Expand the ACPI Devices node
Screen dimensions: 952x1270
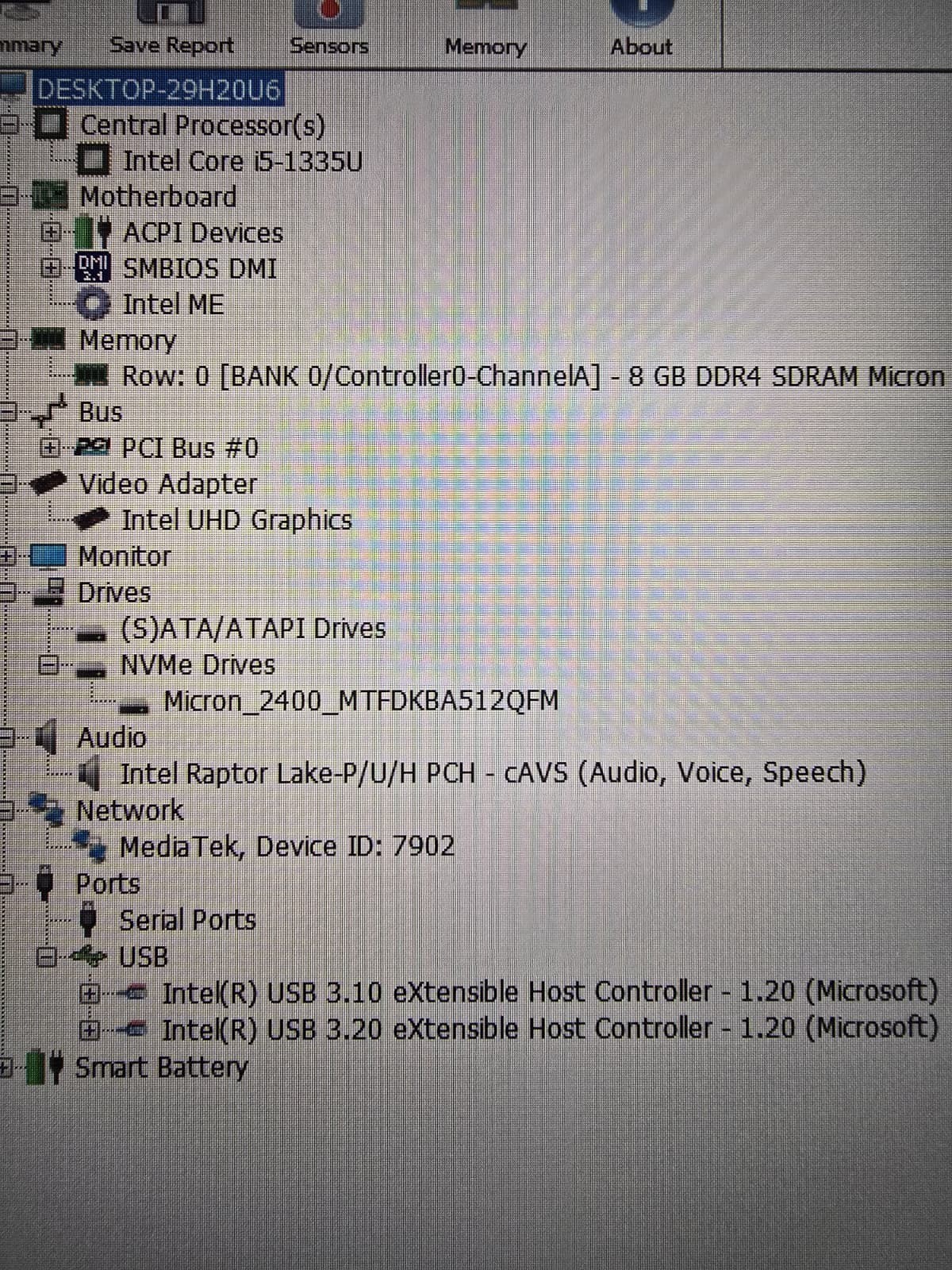pyautogui.click(x=51, y=233)
